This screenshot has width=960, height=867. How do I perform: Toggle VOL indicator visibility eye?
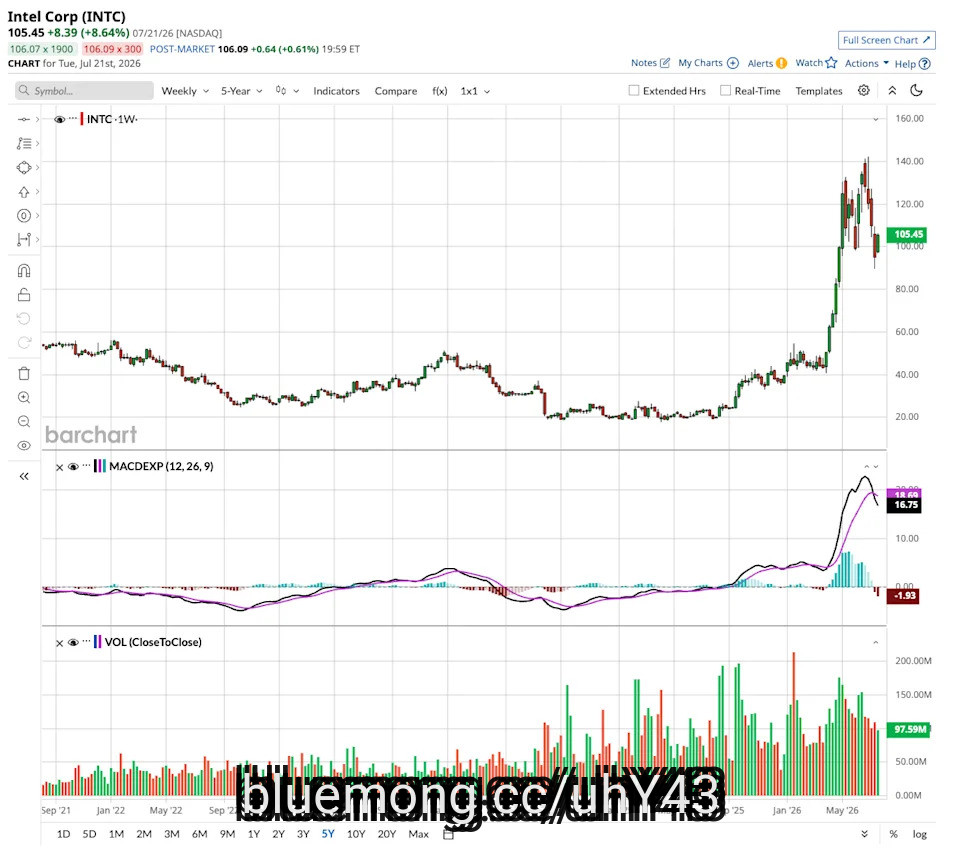(x=73, y=642)
